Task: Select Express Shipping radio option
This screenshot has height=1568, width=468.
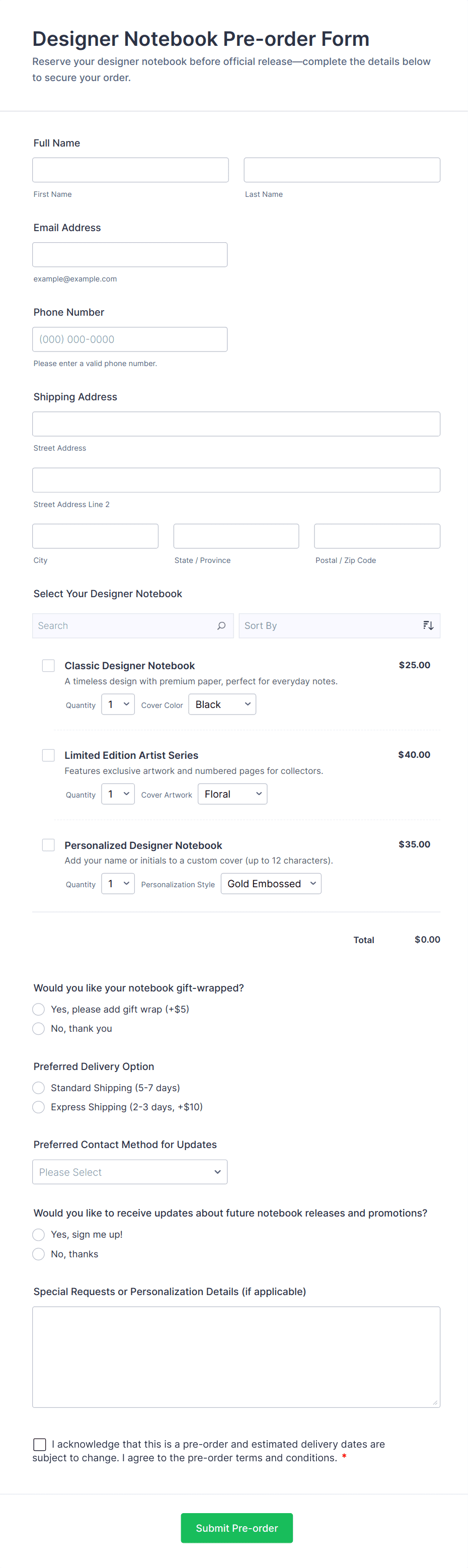Action: point(39,1107)
